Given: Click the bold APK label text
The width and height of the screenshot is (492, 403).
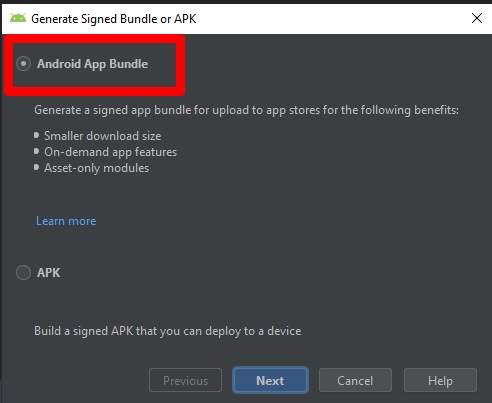Looking at the screenshot, I should (49, 273).
